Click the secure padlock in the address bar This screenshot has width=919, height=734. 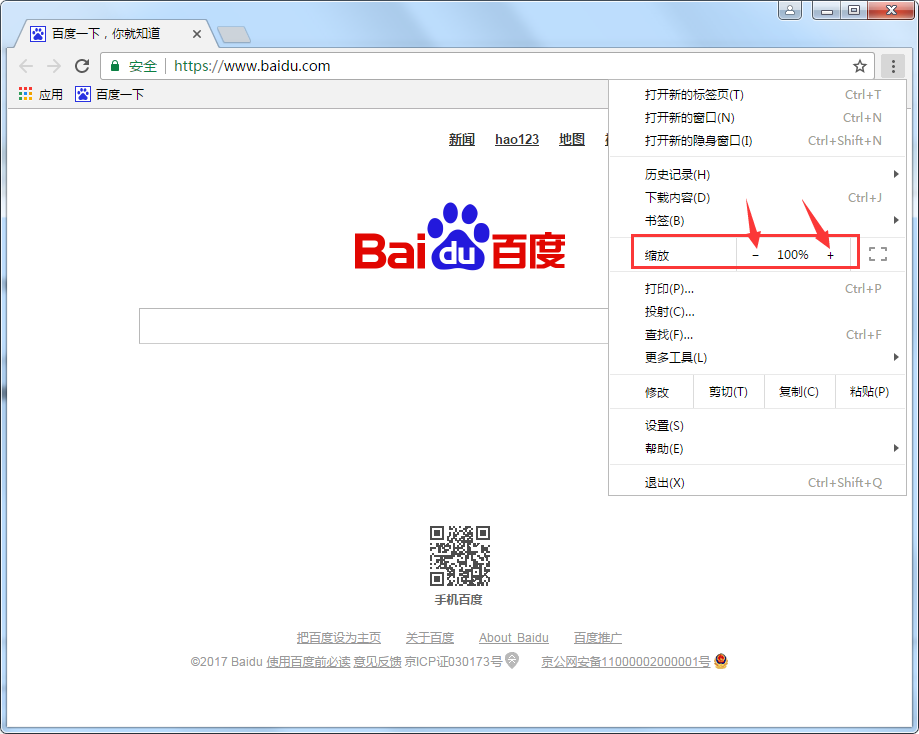pos(113,66)
